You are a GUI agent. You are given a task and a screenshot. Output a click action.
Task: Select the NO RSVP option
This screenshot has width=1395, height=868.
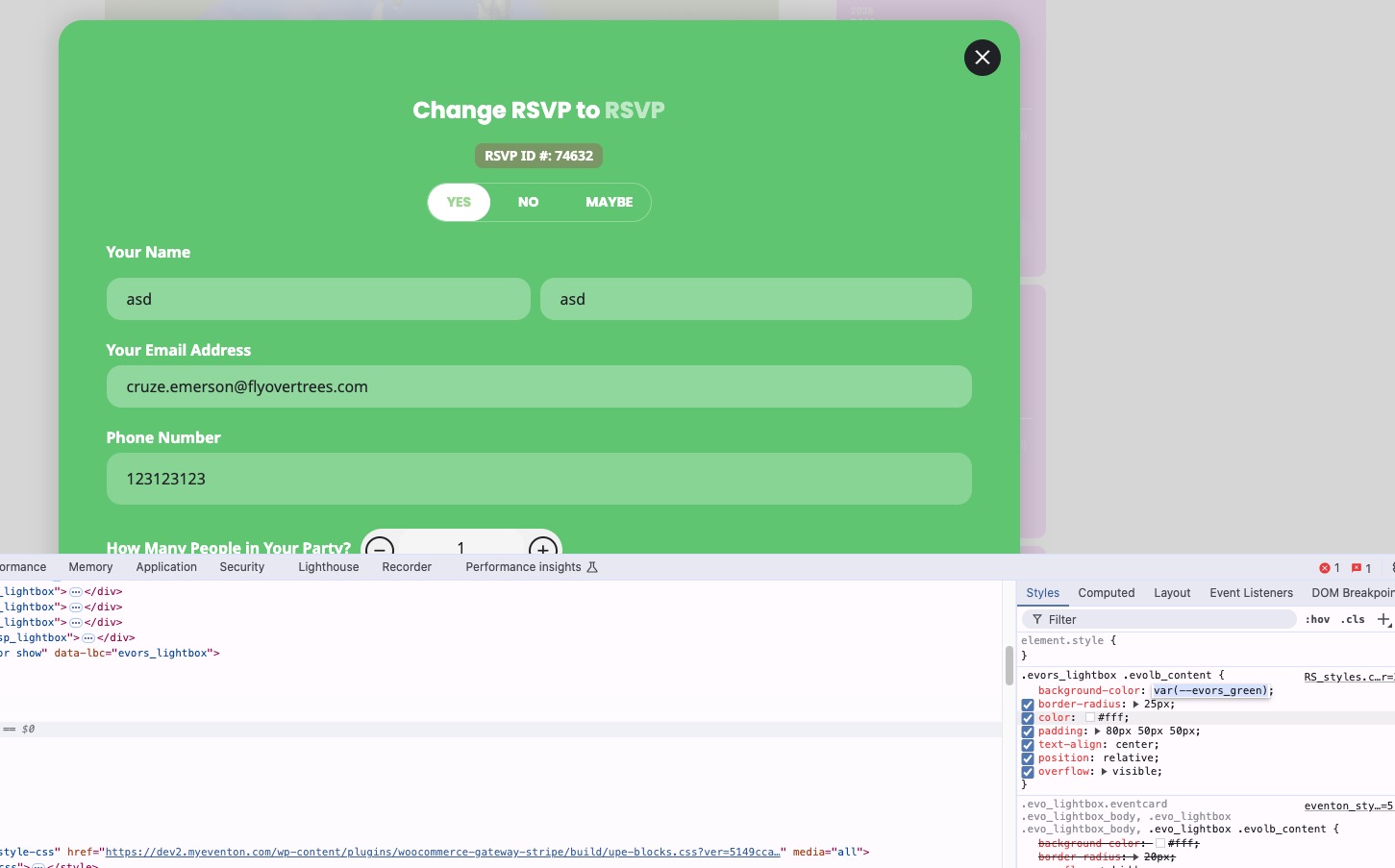click(528, 202)
